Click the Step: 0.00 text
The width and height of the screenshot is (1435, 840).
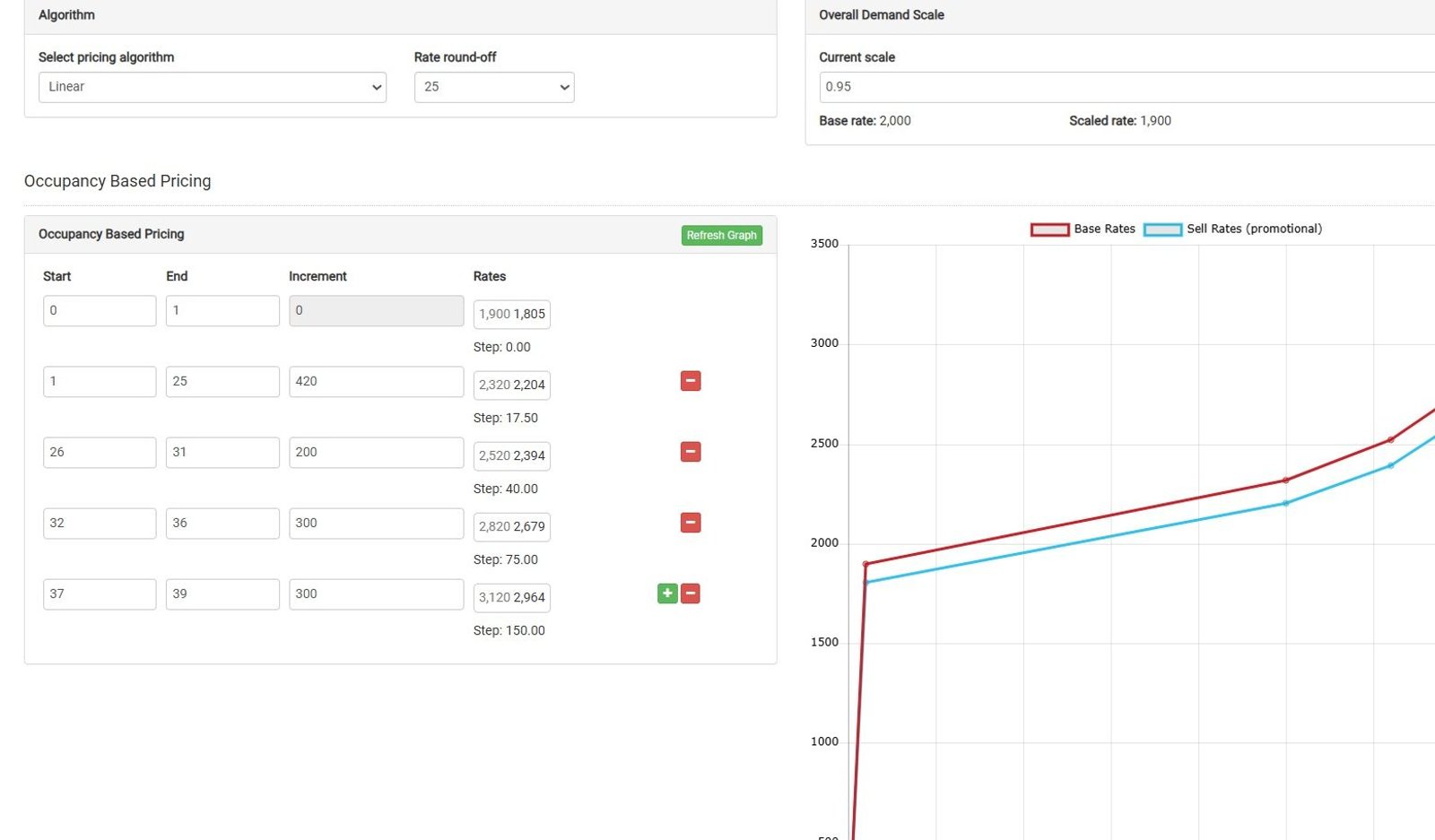(x=502, y=347)
